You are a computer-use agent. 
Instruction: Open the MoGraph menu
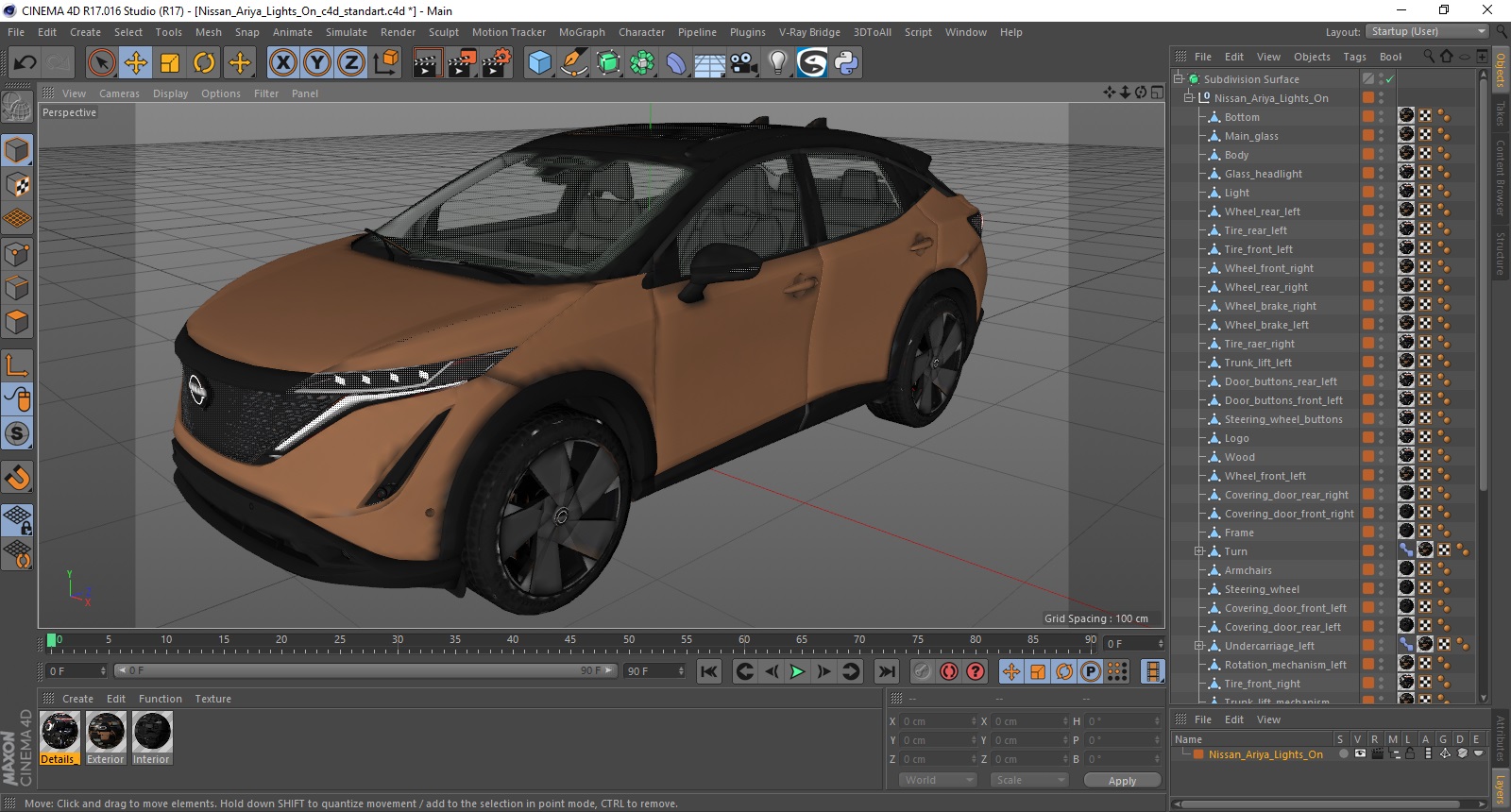coord(582,32)
